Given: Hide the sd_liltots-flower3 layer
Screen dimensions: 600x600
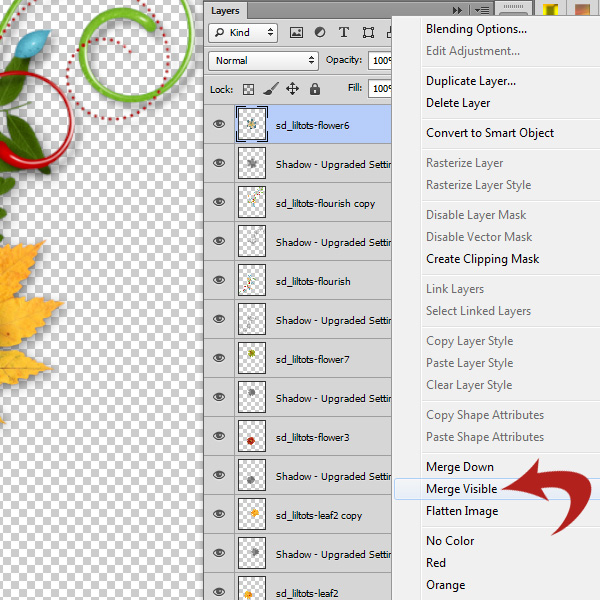Looking at the screenshot, I should pos(219,436).
